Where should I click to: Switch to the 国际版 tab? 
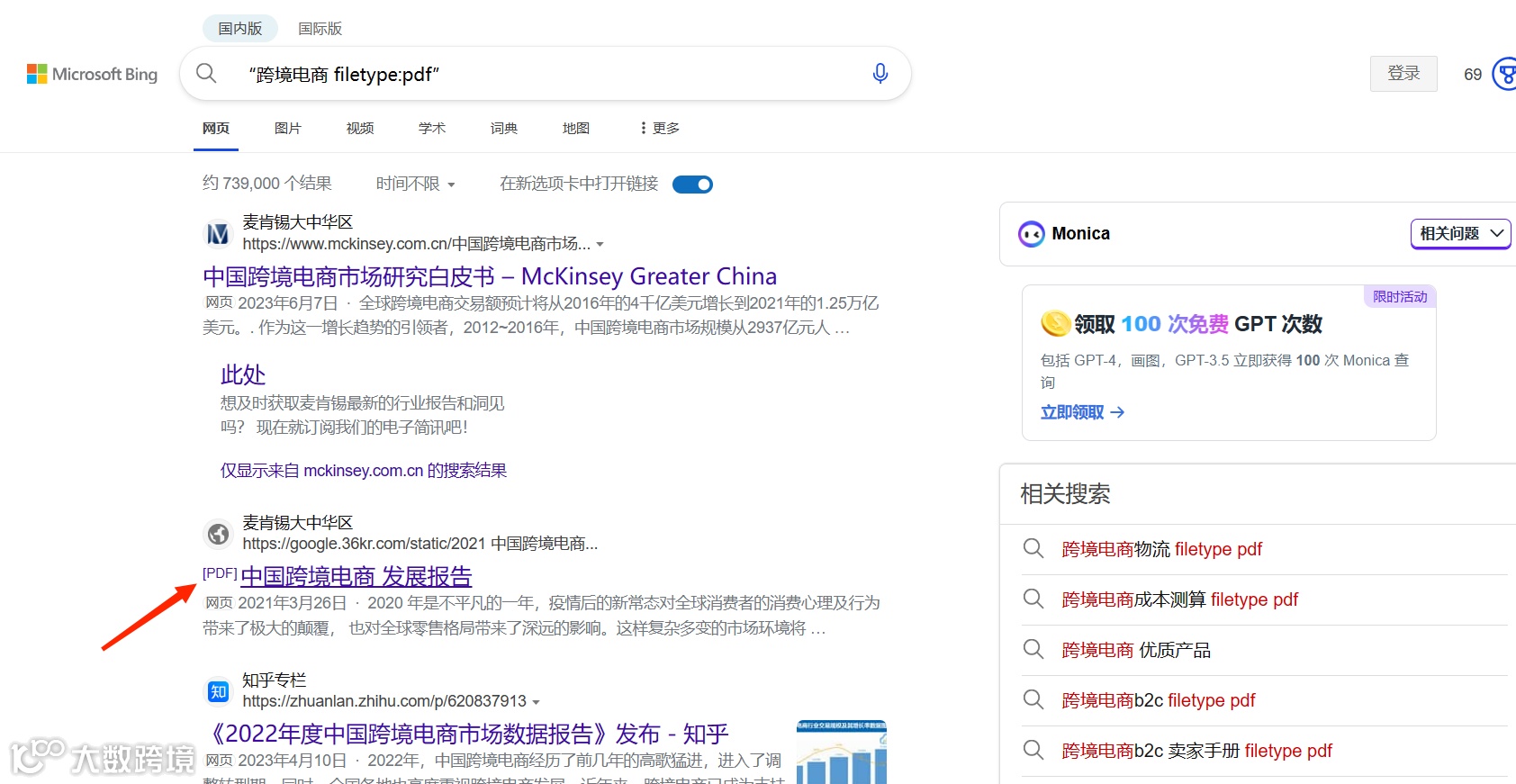point(320,28)
